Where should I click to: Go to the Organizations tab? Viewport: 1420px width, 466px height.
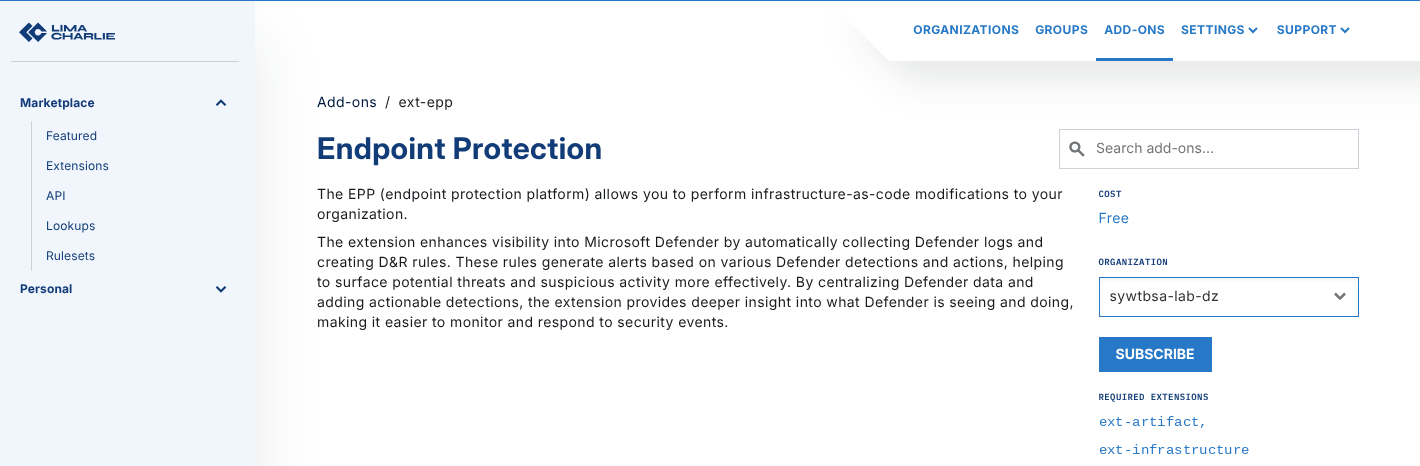[x=965, y=30]
